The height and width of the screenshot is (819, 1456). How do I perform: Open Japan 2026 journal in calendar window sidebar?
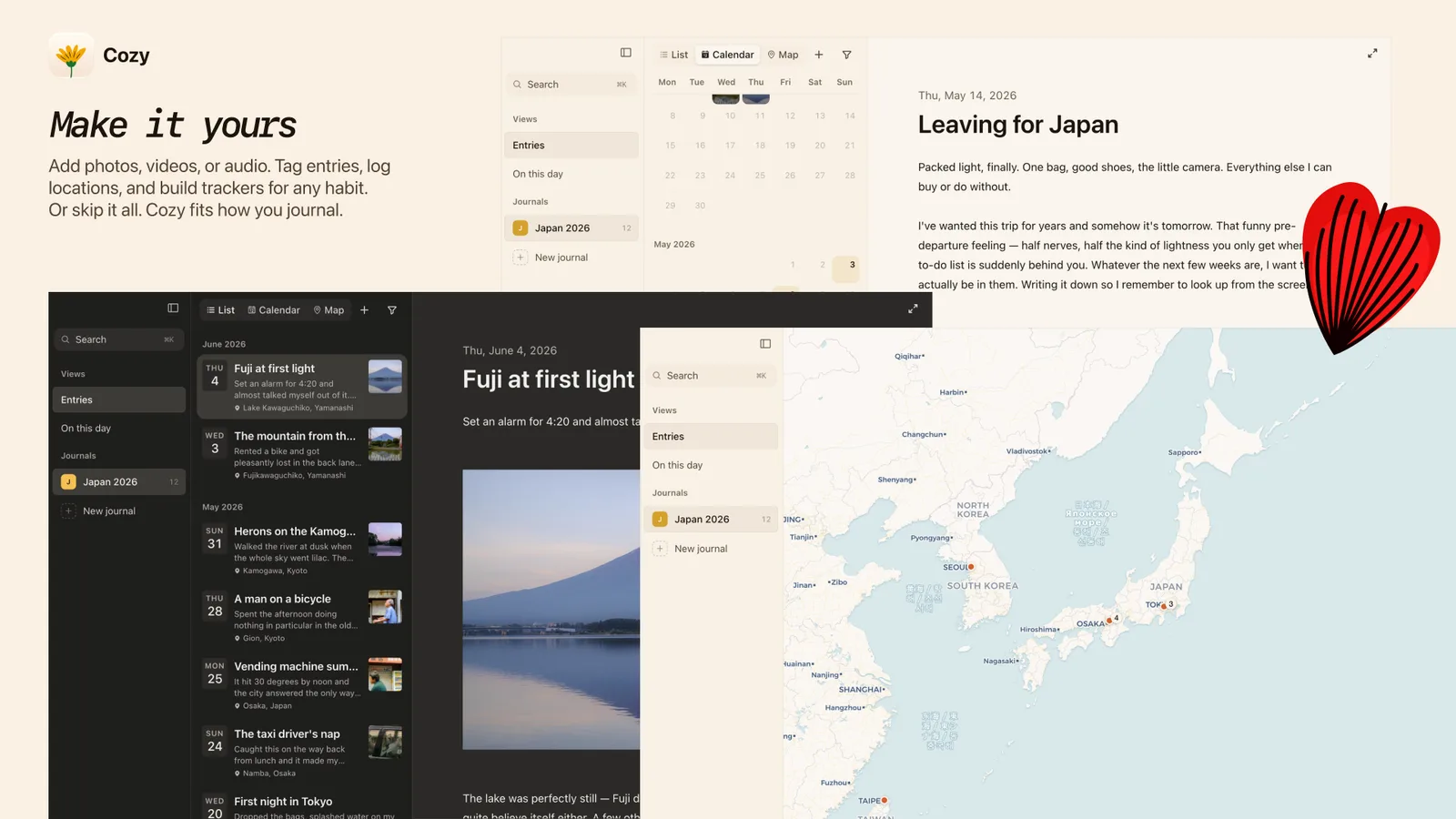571,228
